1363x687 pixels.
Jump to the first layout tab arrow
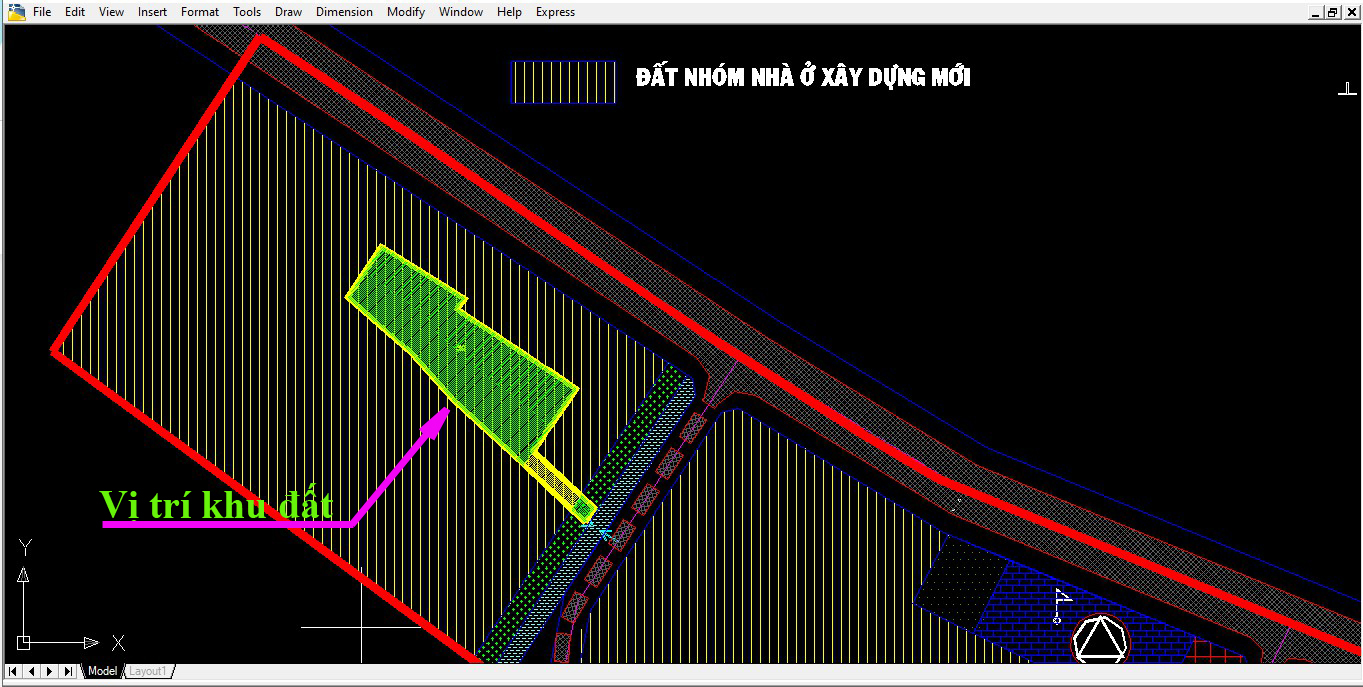14,671
